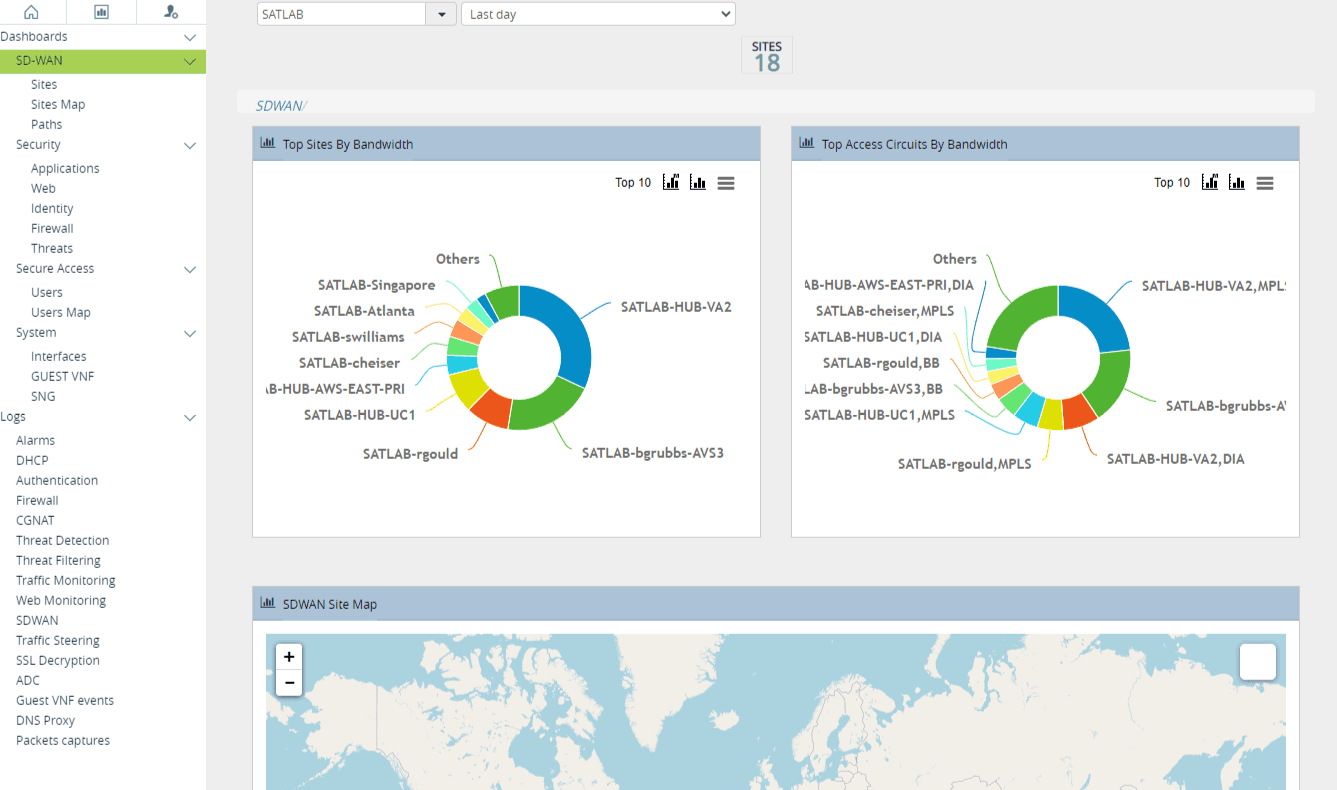Click the SATLAB tenant input field
This screenshot has height=790, width=1337.
341,15
